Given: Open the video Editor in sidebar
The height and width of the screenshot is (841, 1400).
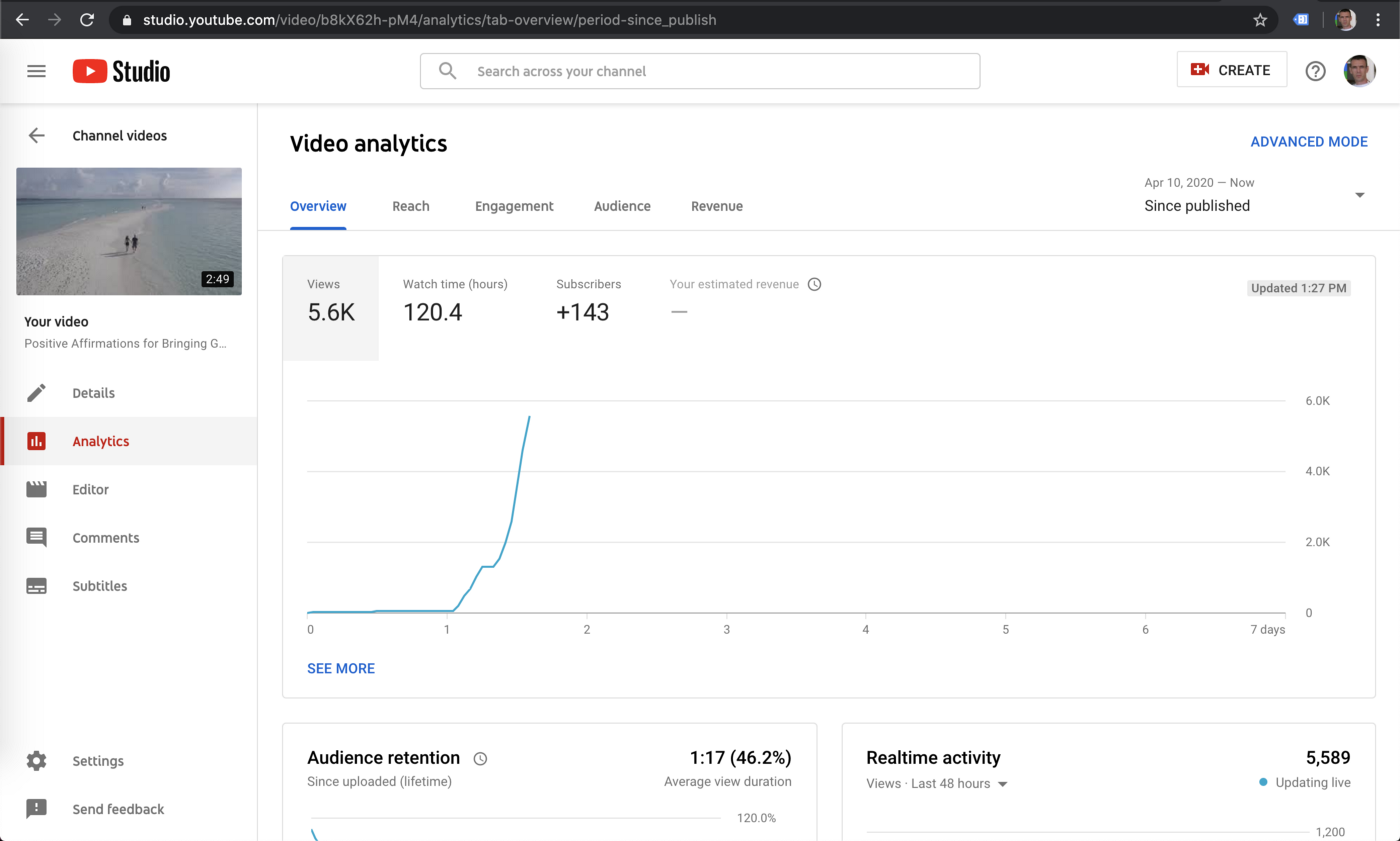Looking at the screenshot, I should pyautogui.click(x=90, y=490).
